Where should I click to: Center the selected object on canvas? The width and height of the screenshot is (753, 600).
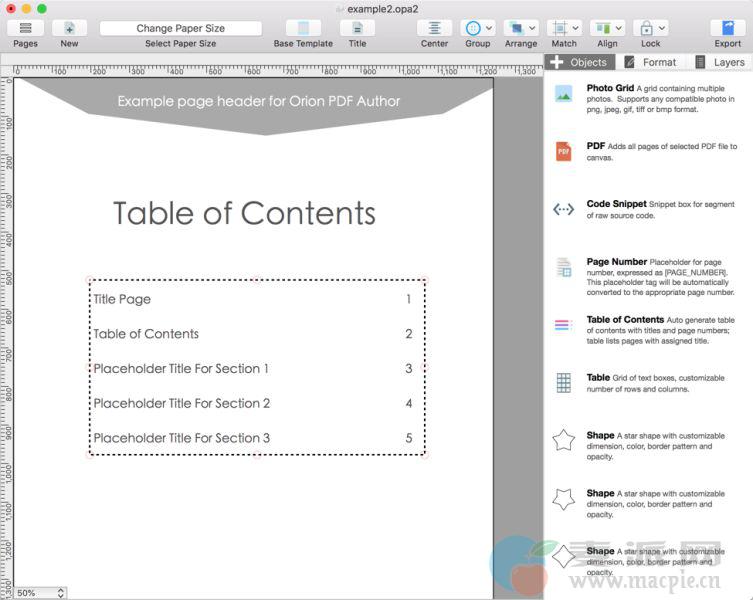coord(434,28)
